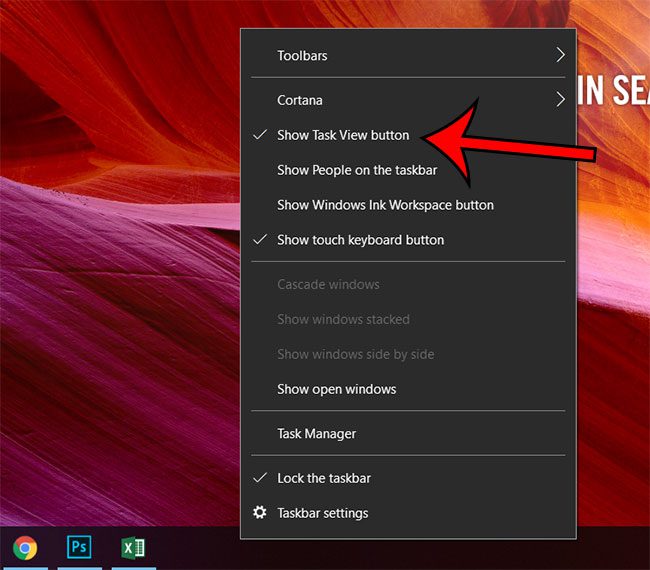Choose Show open windows
The height and width of the screenshot is (570, 650).
click(x=408, y=389)
